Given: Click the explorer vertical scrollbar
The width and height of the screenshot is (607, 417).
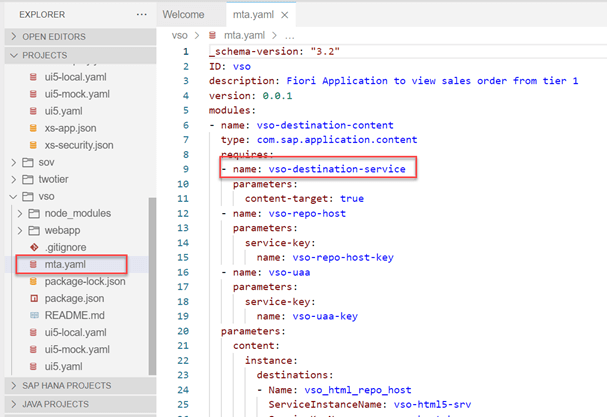Looking at the screenshot, I should [x=152, y=286].
